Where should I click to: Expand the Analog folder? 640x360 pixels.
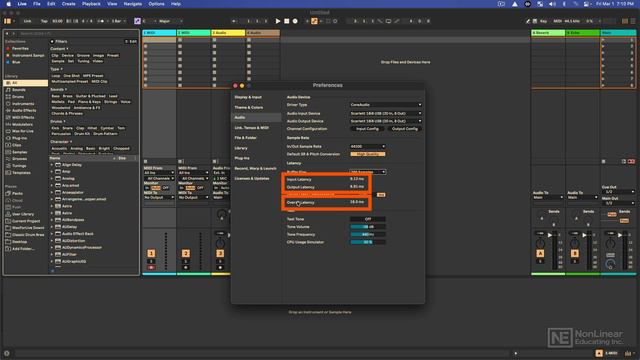(x=52, y=179)
